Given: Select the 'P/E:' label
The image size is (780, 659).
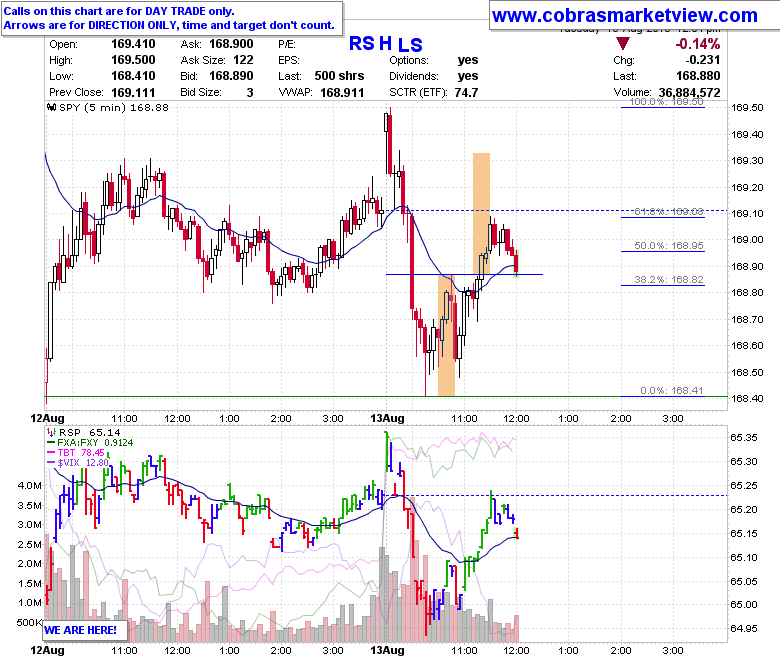Looking at the screenshot, I should coord(287,44).
